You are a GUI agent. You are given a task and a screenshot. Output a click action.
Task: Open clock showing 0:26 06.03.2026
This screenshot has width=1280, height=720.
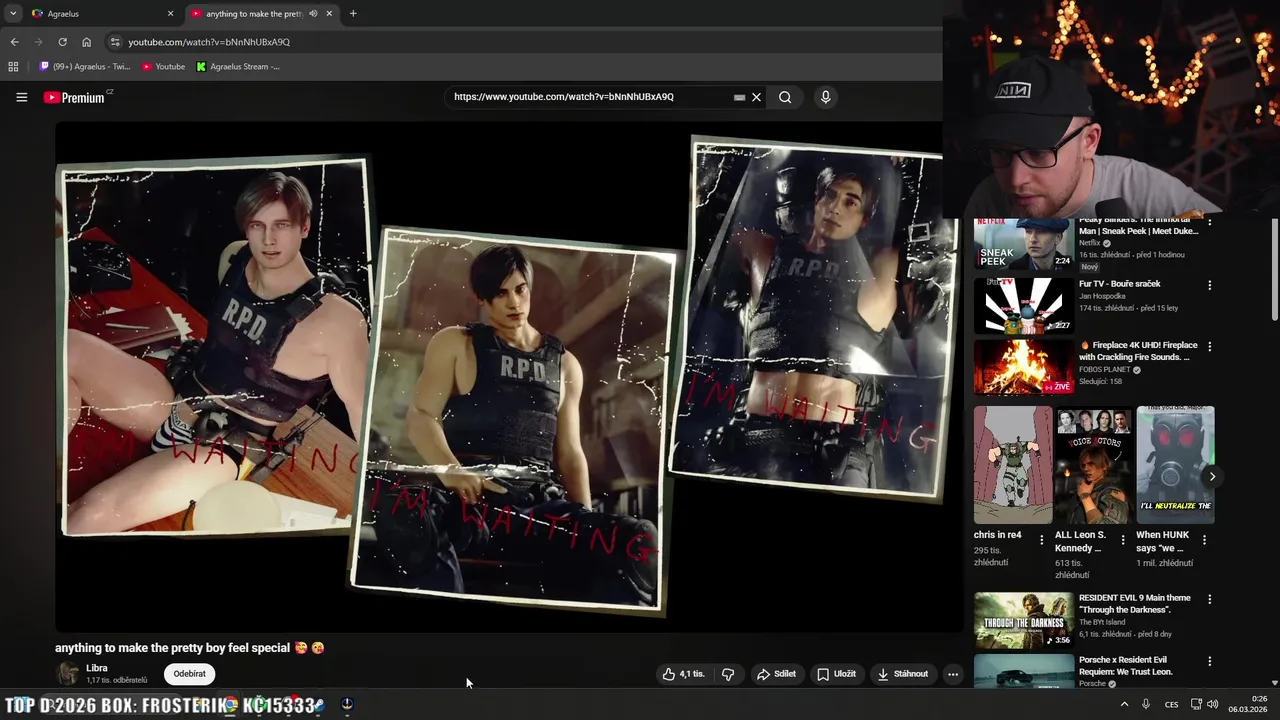point(1248,704)
